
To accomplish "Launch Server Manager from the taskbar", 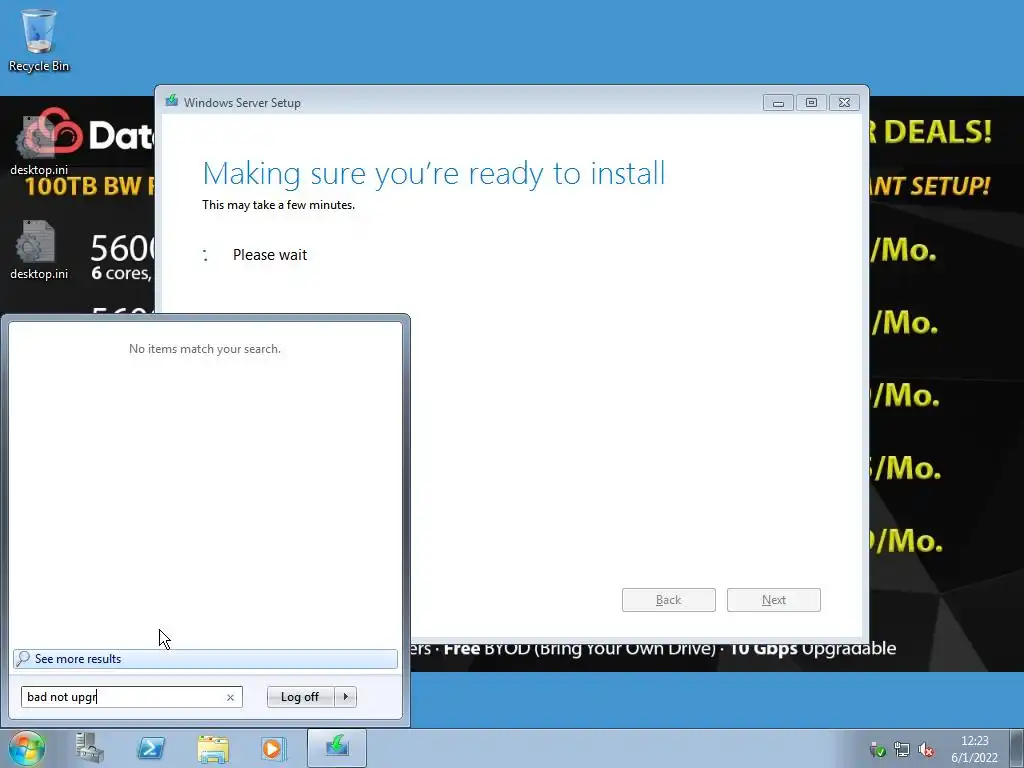I will pyautogui.click(x=89, y=748).
